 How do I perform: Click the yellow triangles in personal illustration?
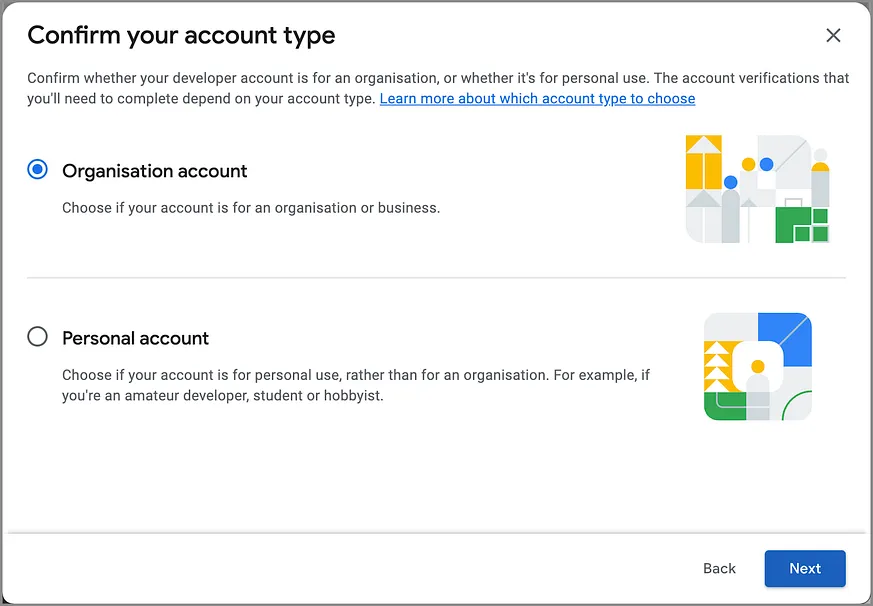716,366
